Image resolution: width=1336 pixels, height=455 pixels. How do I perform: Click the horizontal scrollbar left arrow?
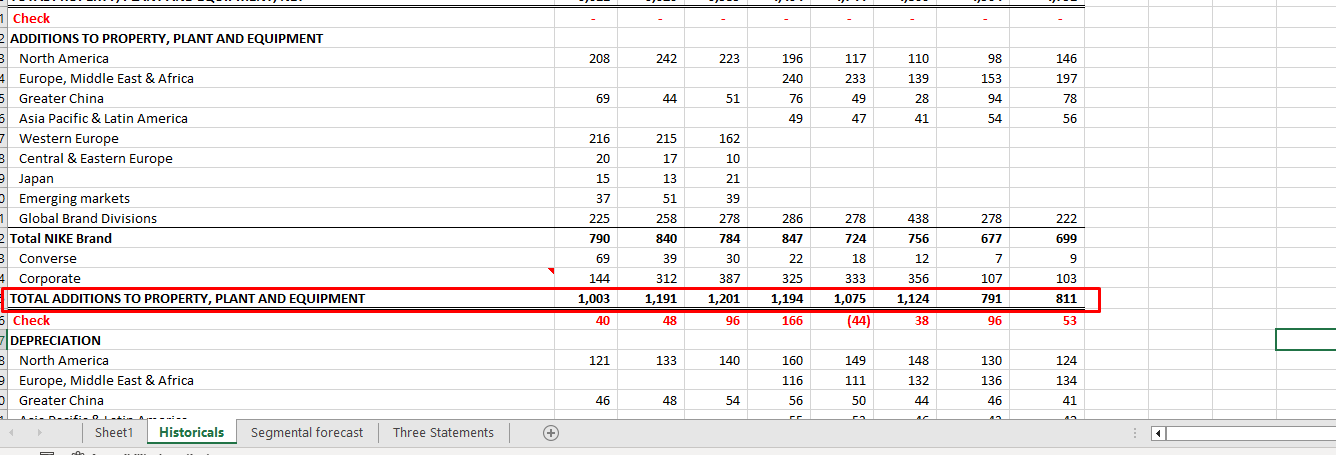click(x=1159, y=434)
